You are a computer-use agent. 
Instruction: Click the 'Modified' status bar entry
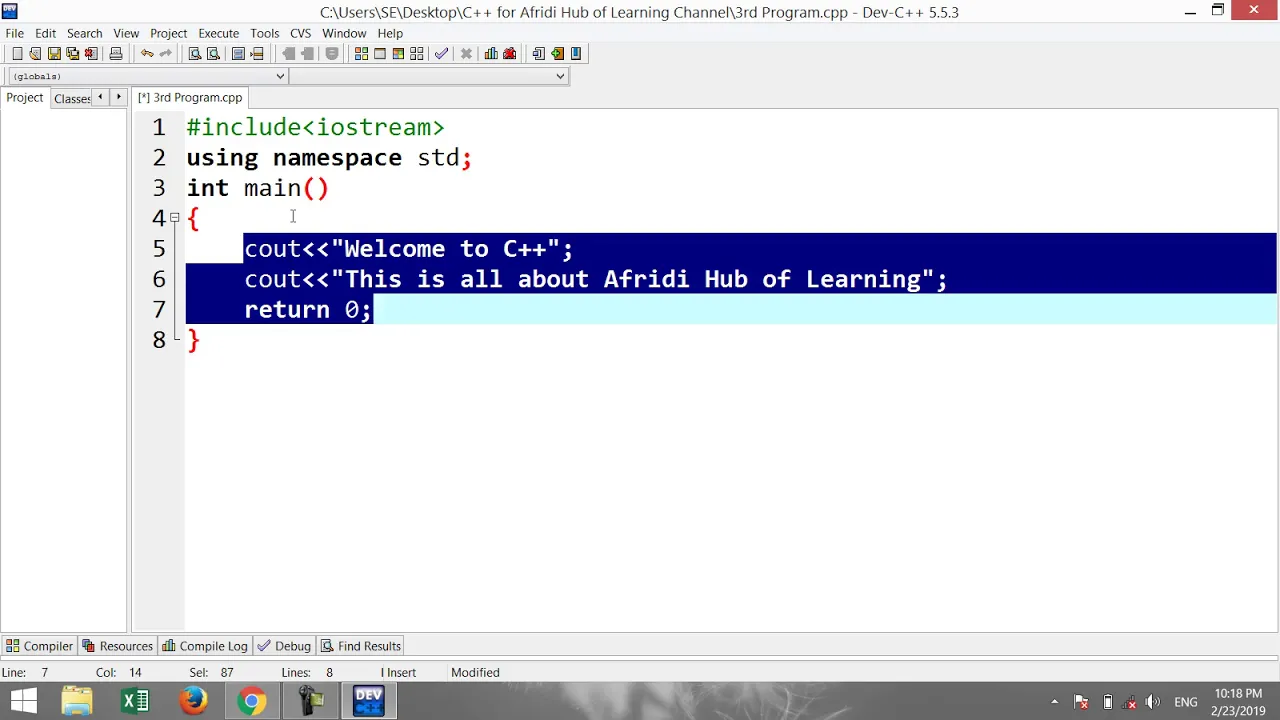[475, 672]
